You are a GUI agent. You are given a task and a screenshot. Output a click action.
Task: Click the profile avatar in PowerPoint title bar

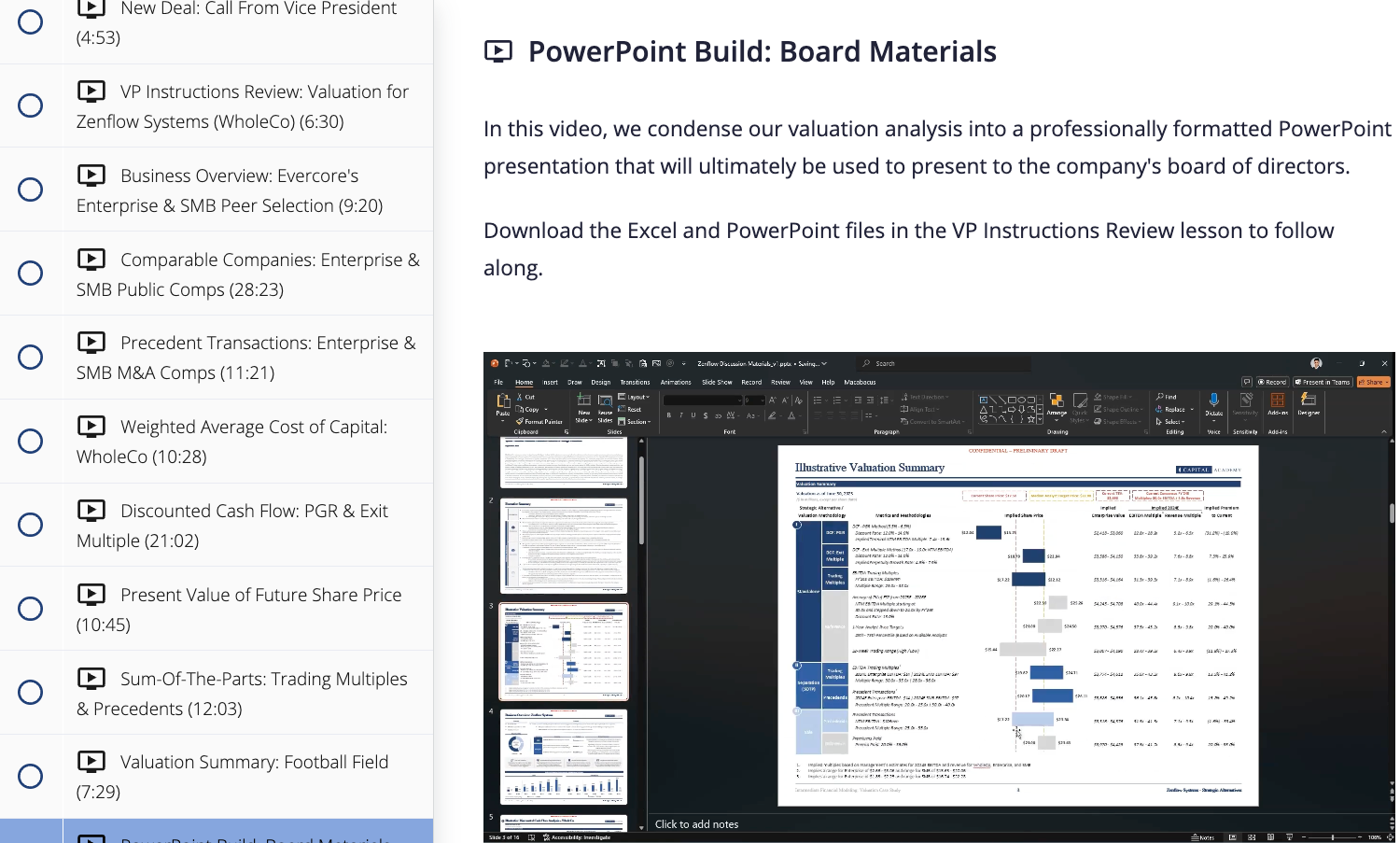click(1316, 363)
